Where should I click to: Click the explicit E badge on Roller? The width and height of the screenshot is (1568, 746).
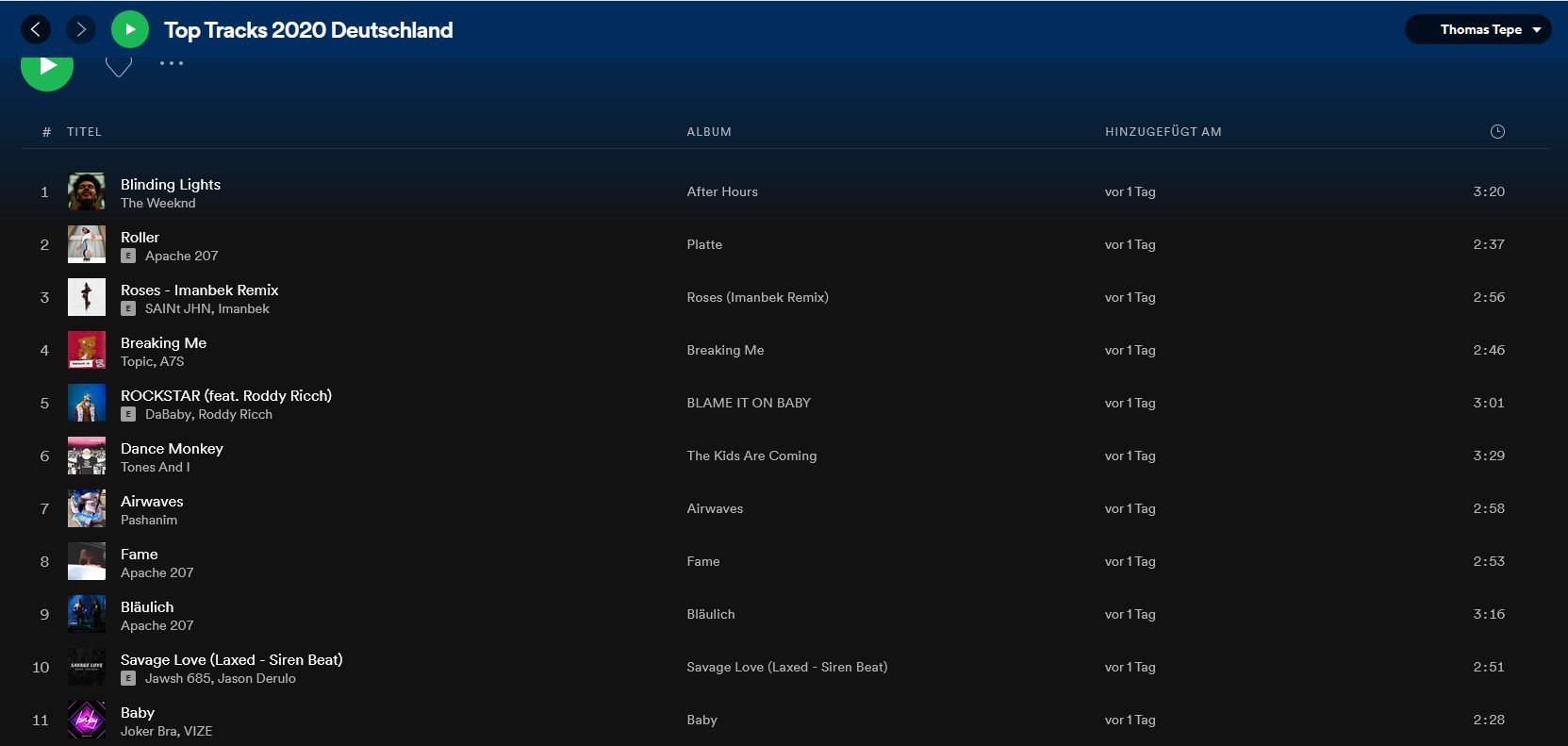click(x=128, y=256)
